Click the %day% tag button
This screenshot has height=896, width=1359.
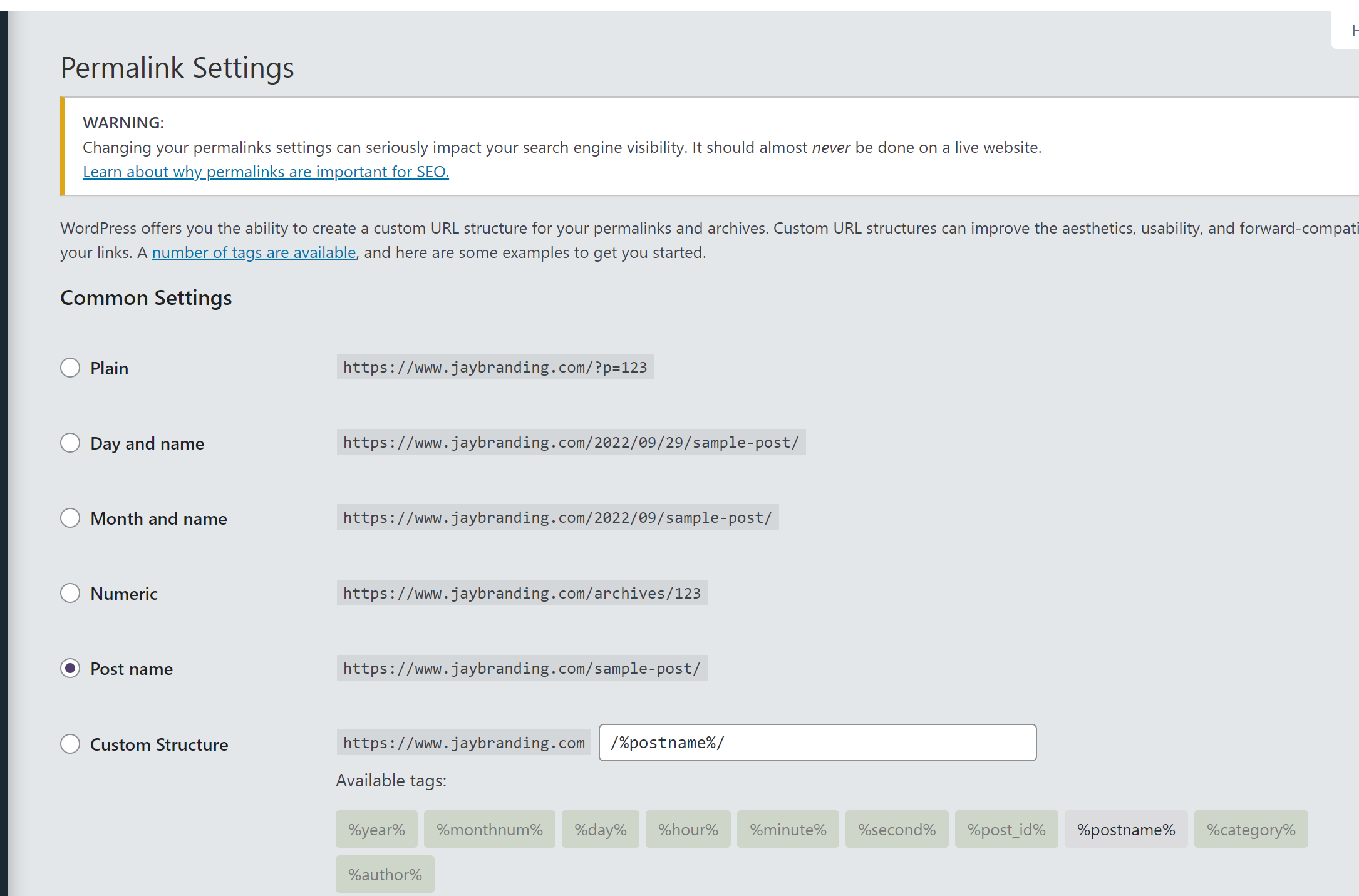pos(600,830)
